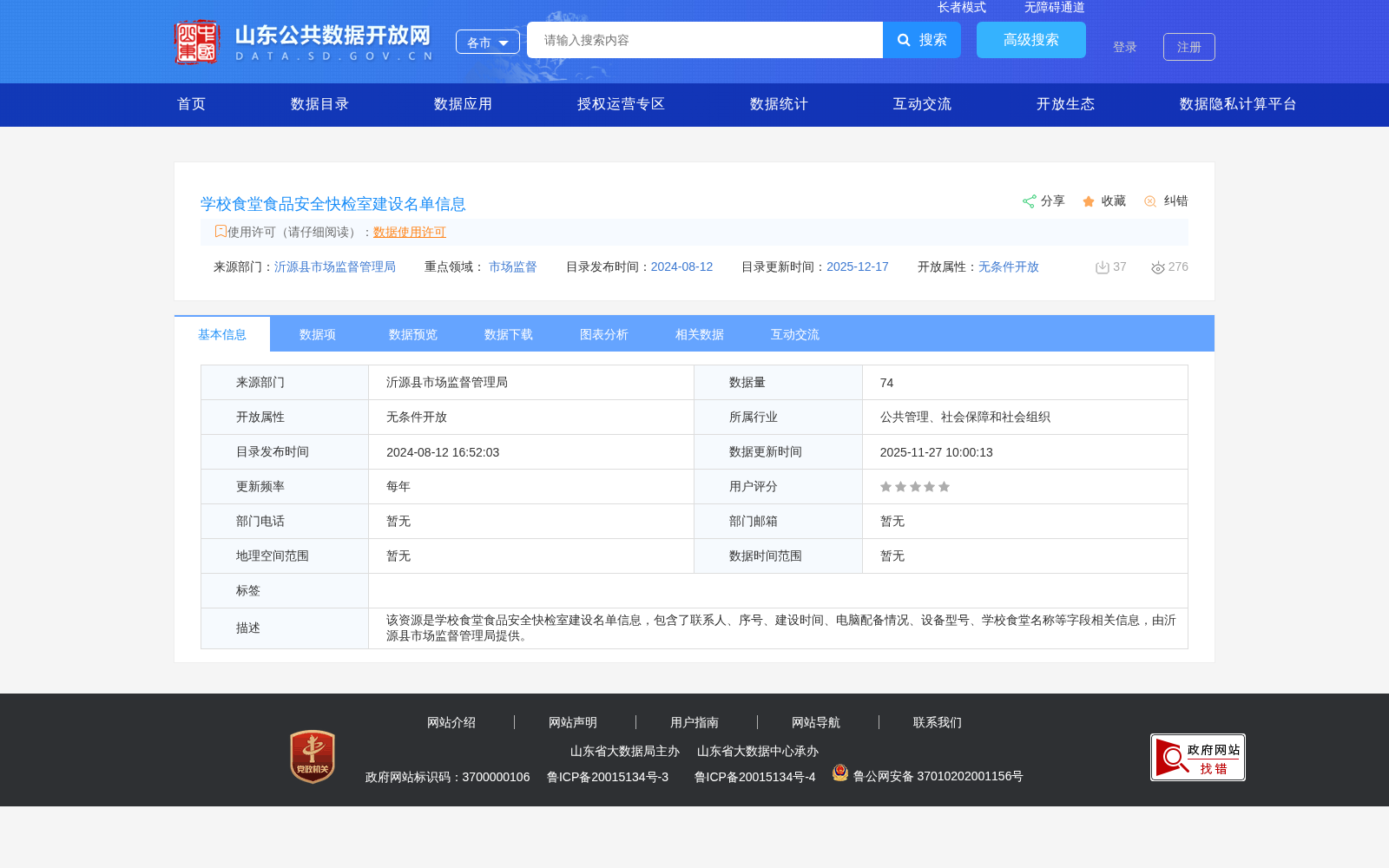Open 数据统计 navigation item
The width and height of the screenshot is (1389, 868).
[x=780, y=104]
